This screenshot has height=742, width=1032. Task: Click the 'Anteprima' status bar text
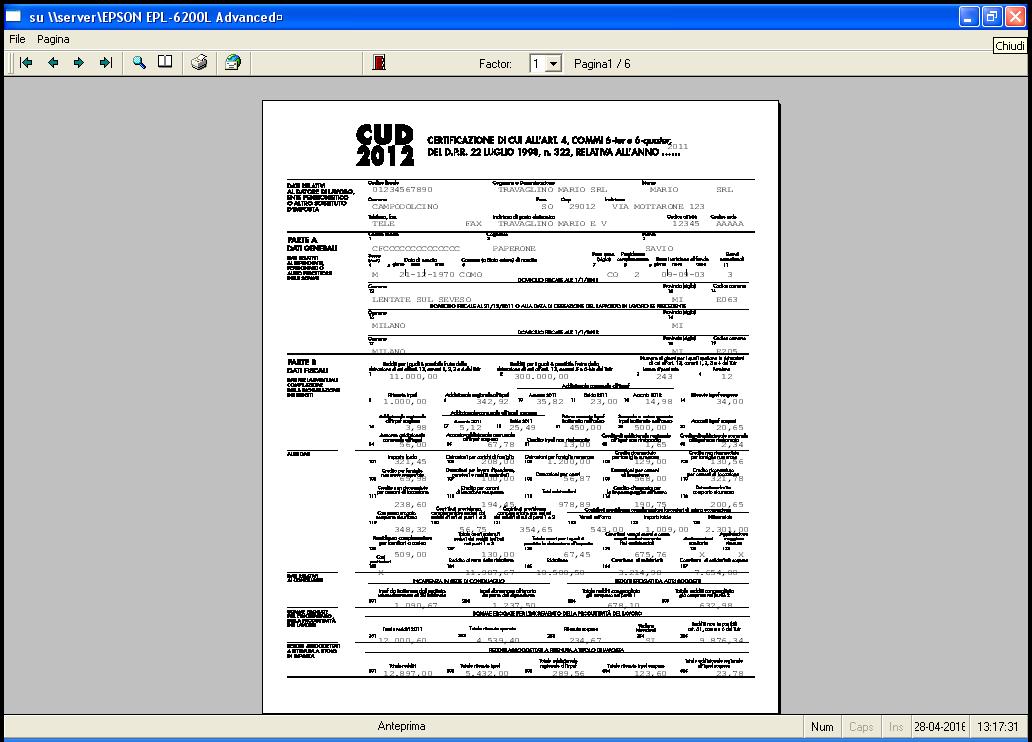tap(401, 726)
